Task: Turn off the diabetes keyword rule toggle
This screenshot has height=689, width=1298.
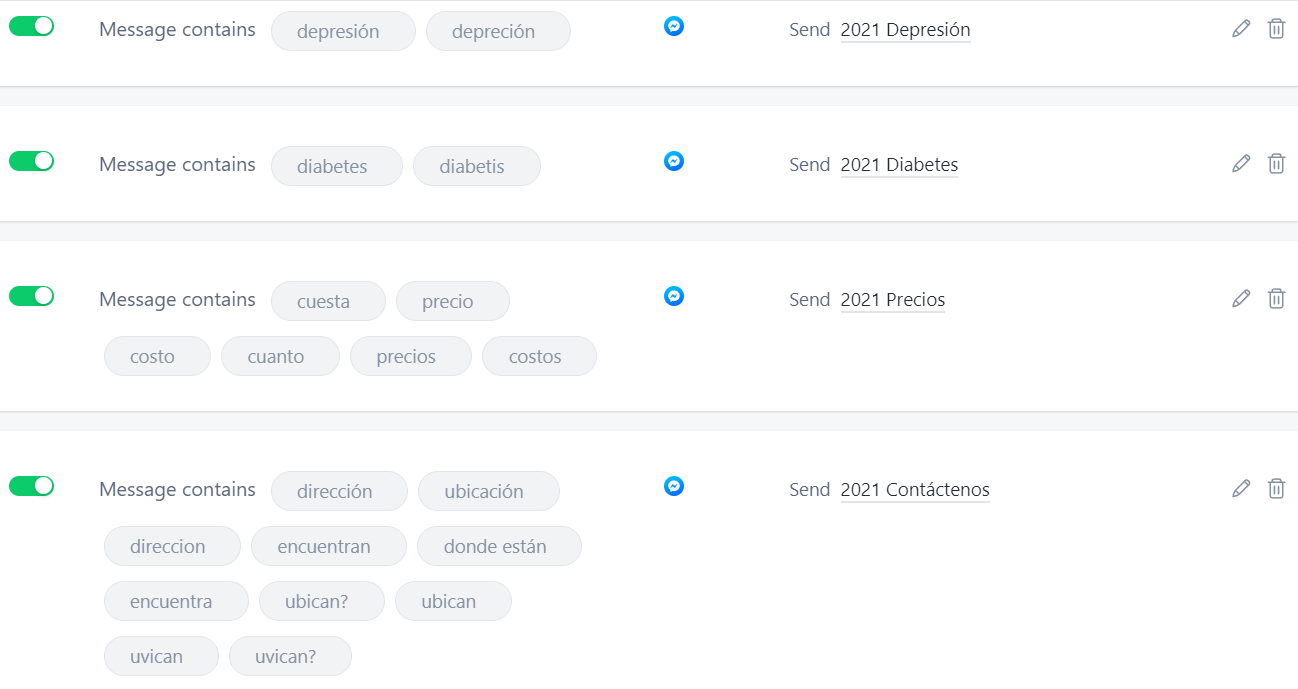Action: 31,161
